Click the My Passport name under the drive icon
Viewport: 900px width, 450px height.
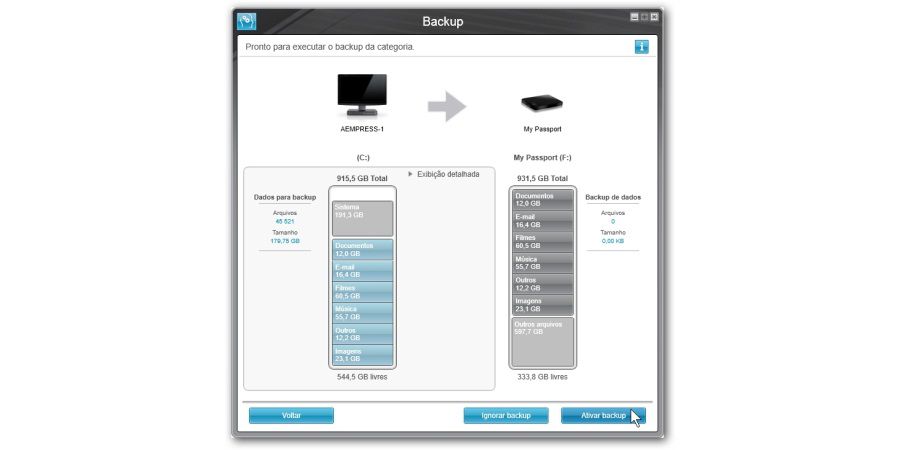tap(542, 129)
